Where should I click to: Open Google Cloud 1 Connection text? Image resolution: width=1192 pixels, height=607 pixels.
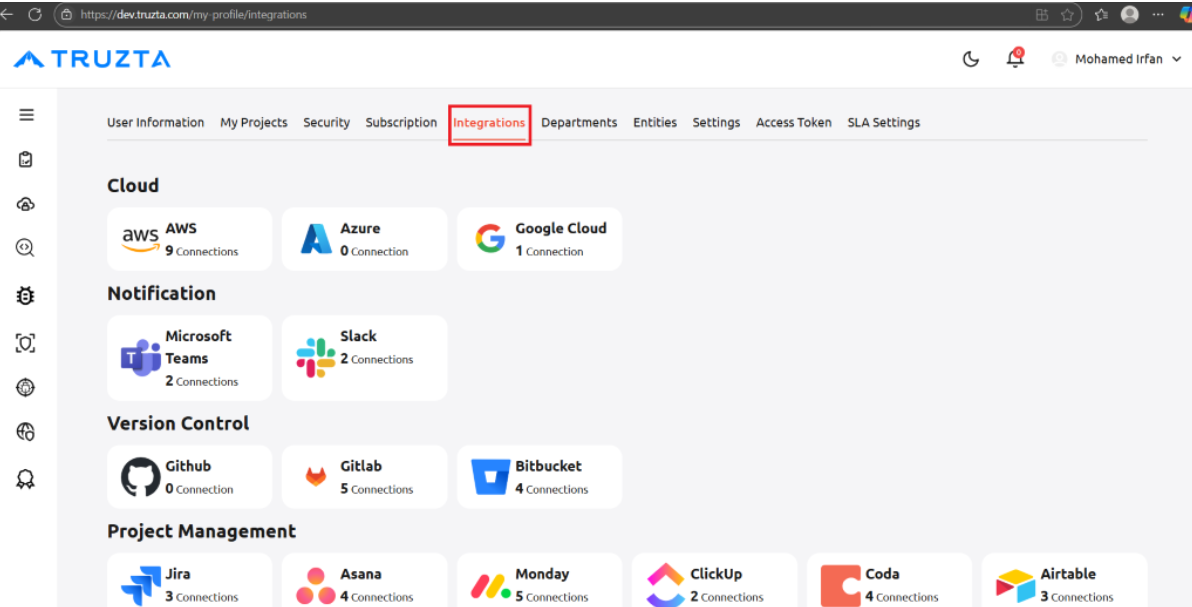point(549,251)
